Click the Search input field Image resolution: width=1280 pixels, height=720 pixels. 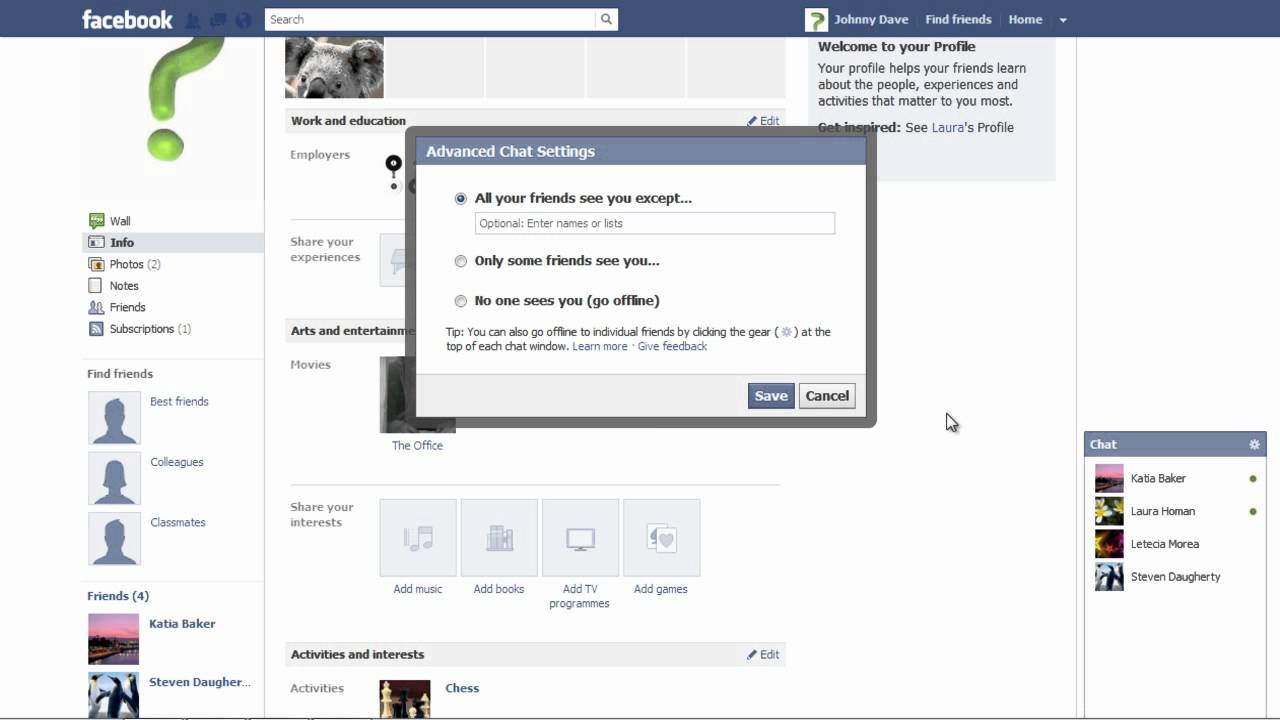pos(430,19)
